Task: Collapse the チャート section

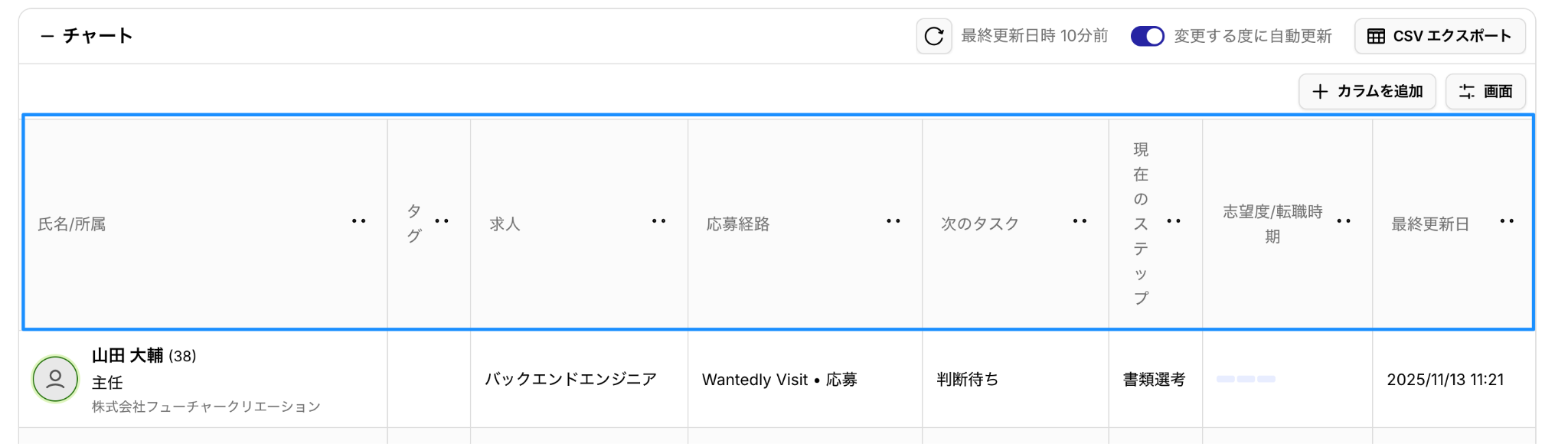Action: pos(47,36)
